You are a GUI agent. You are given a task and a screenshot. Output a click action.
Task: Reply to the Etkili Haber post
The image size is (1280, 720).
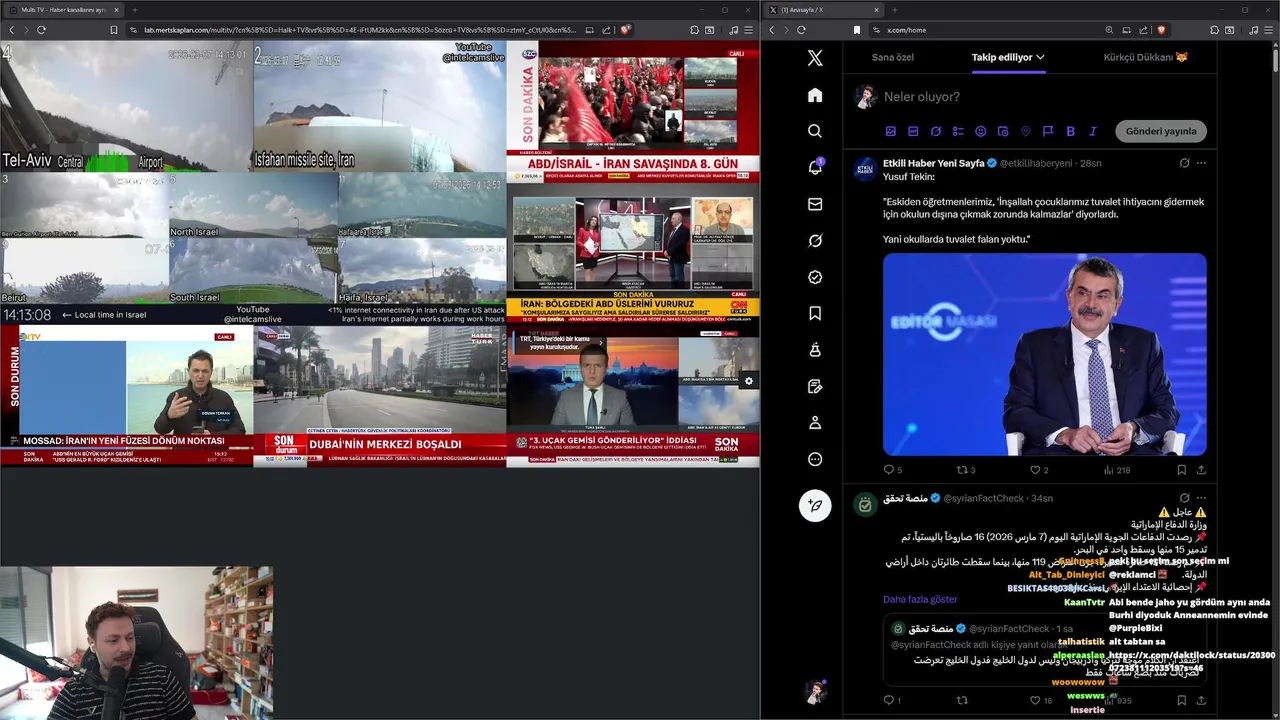click(x=892, y=470)
